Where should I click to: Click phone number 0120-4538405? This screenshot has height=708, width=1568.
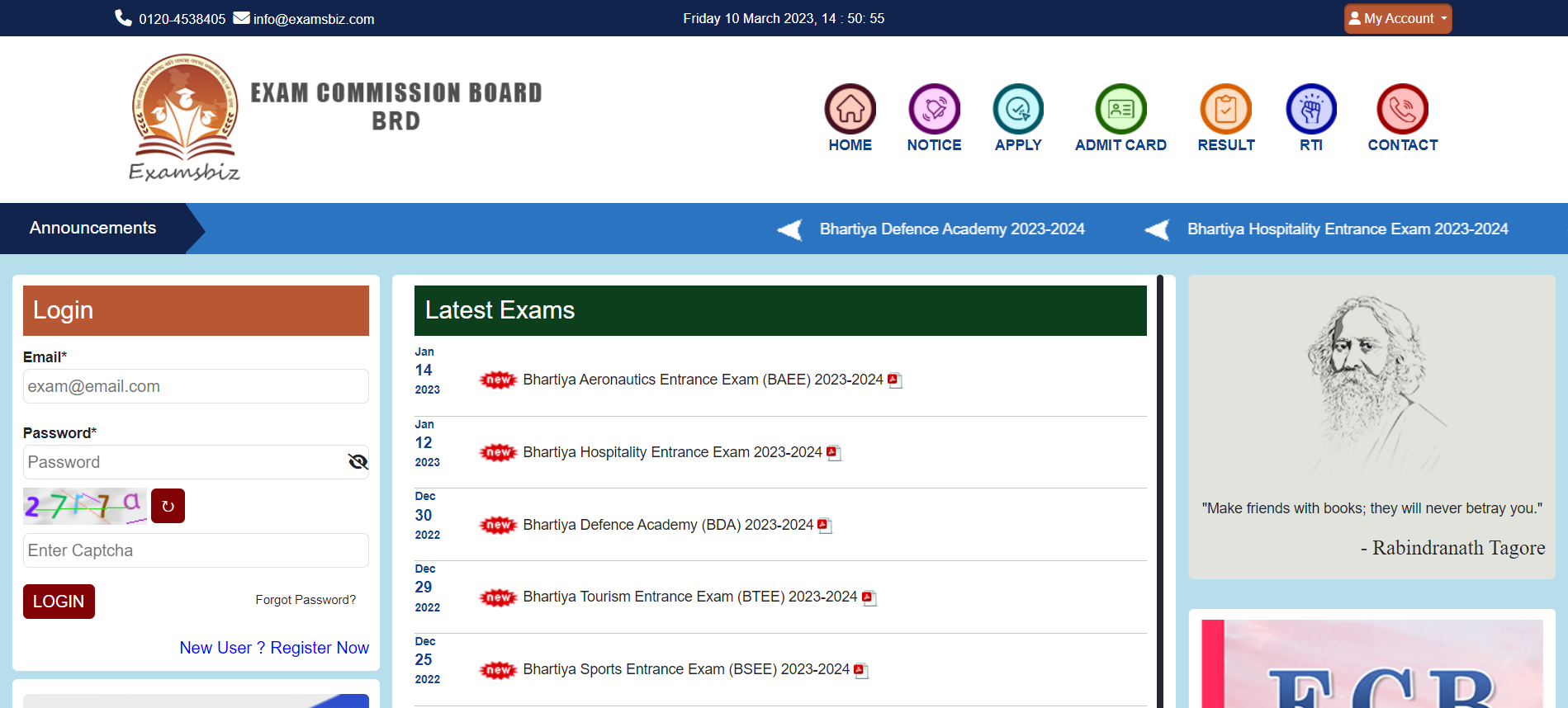(x=182, y=19)
